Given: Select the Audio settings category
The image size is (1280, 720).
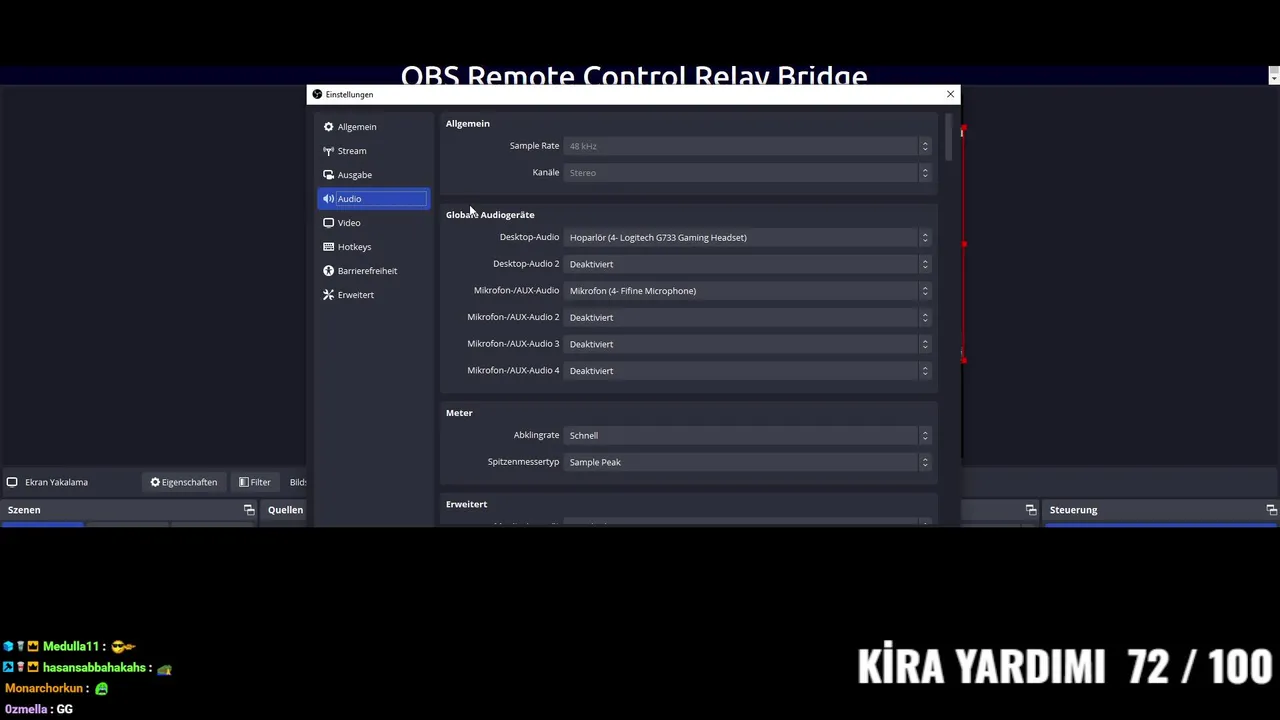Looking at the screenshot, I should [373, 199].
